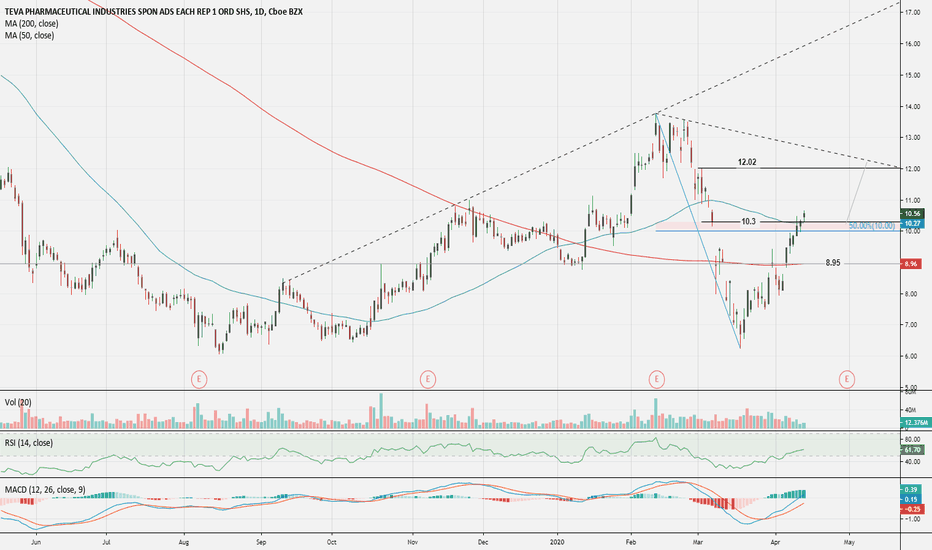Image resolution: width=932 pixels, height=550 pixels.
Task: Click the 6.00 price axis label
Action: point(913,357)
